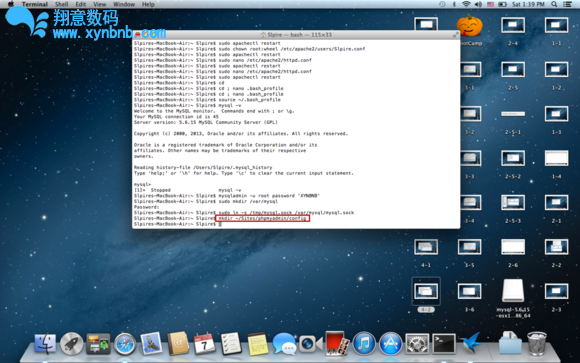Select desktop file 4-1
The height and width of the screenshot is (363, 580).
(426, 247)
